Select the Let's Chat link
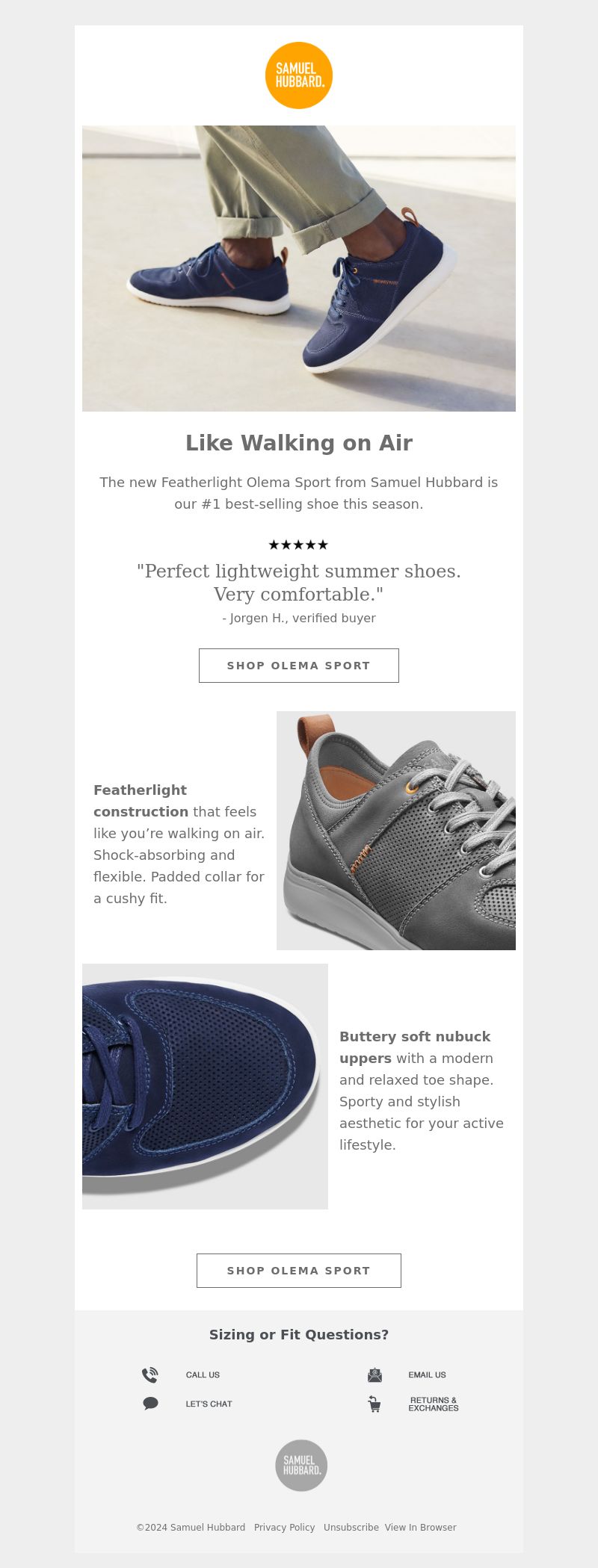This screenshot has width=598, height=1568. tap(209, 1404)
